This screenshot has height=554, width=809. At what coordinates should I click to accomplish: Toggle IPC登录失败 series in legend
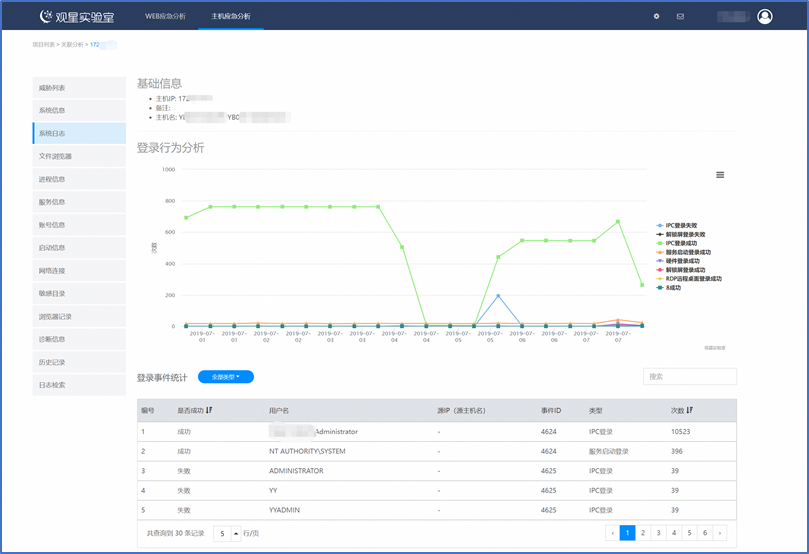pos(677,225)
